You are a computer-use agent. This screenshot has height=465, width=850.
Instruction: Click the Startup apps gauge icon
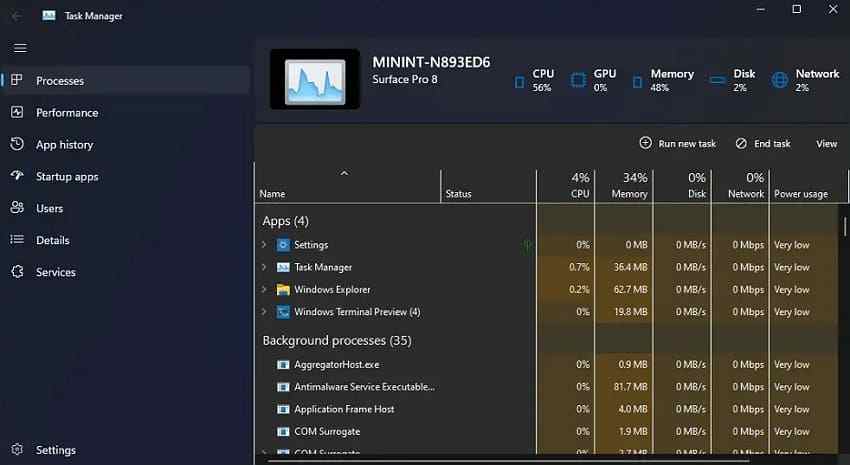pos(17,176)
